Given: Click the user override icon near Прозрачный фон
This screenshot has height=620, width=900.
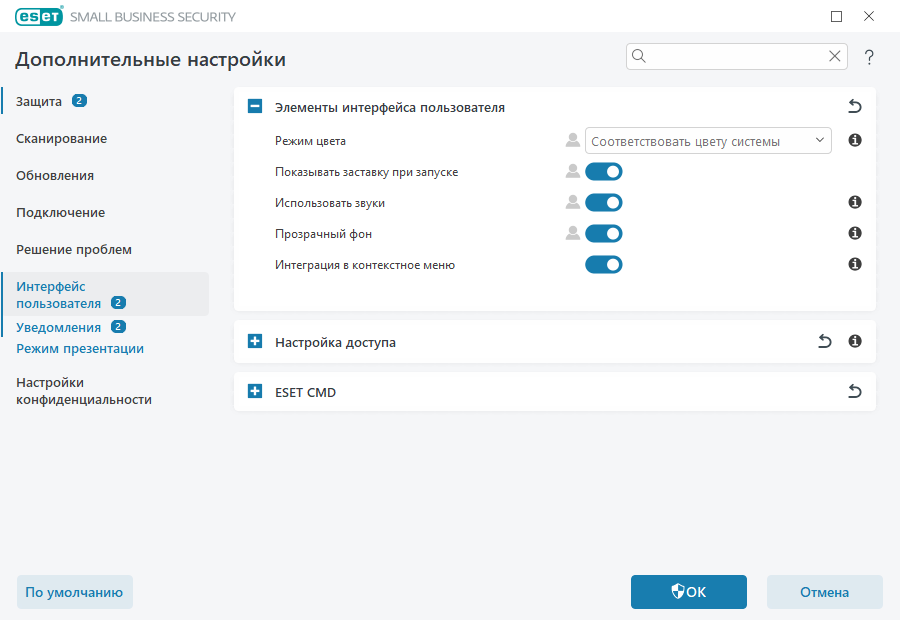Looking at the screenshot, I should click(572, 233).
